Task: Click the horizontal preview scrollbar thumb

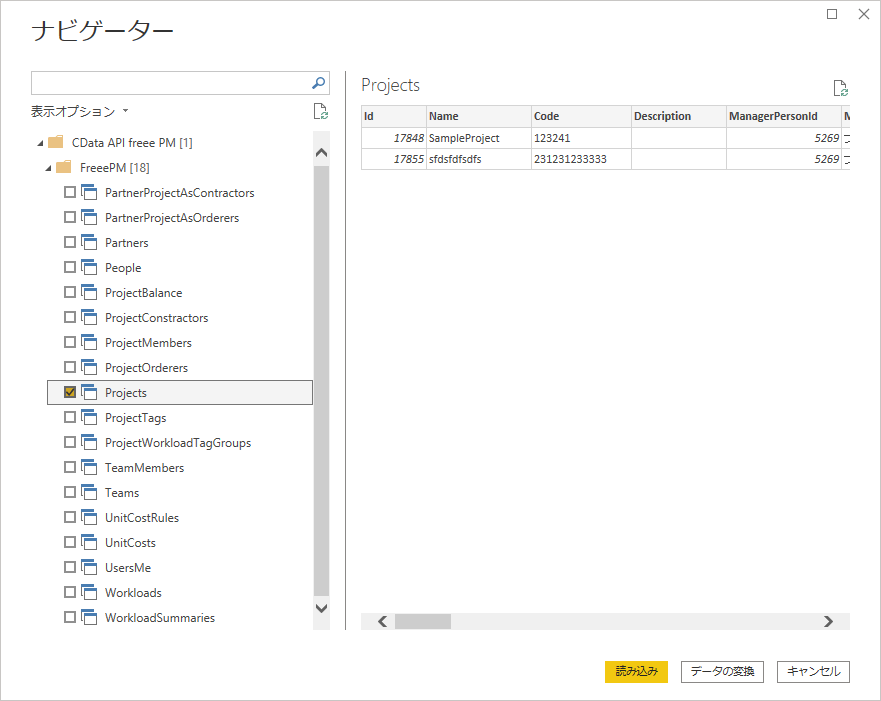Action: (423, 621)
